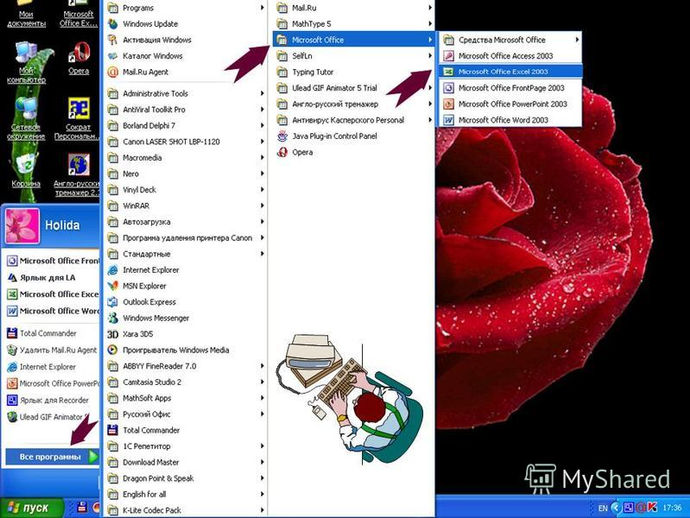Screen dimensions: 690x518
Task: Expand the Стандартные submenu arrow
Action: tap(262, 253)
